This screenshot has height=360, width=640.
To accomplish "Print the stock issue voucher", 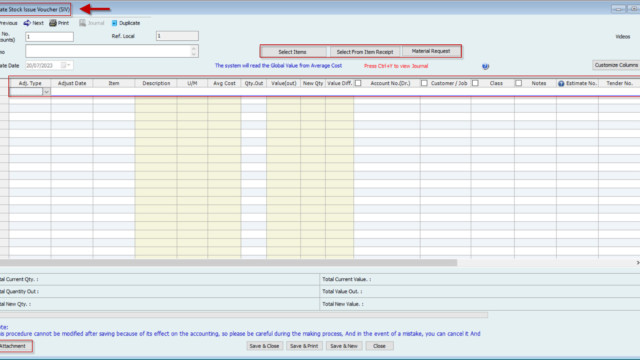I will (59, 23).
